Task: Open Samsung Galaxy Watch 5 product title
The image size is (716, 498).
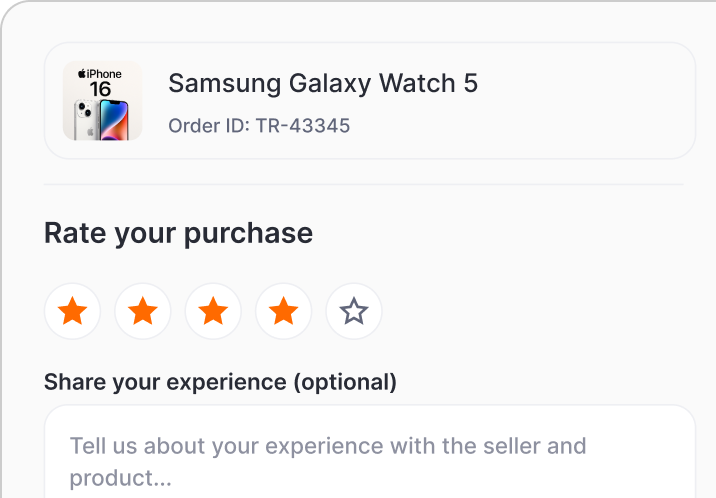Action: tap(322, 84)
